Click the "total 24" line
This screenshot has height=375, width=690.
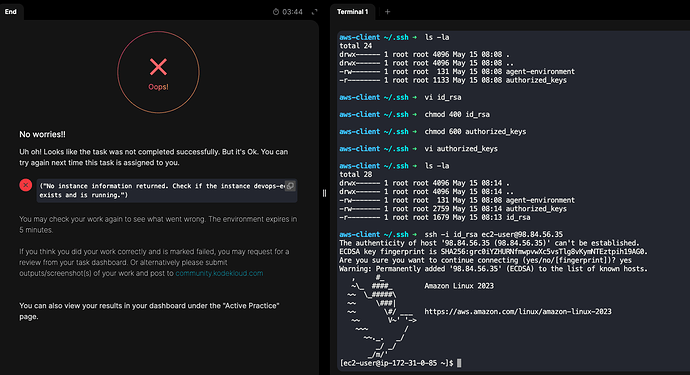(356, 46)
